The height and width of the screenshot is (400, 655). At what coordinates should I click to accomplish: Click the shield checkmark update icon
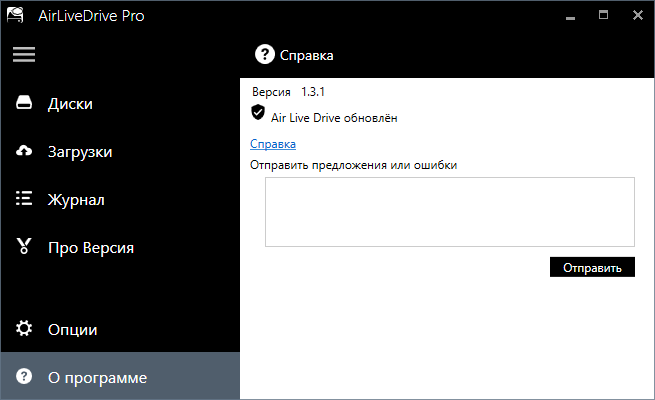pos(258,112)
